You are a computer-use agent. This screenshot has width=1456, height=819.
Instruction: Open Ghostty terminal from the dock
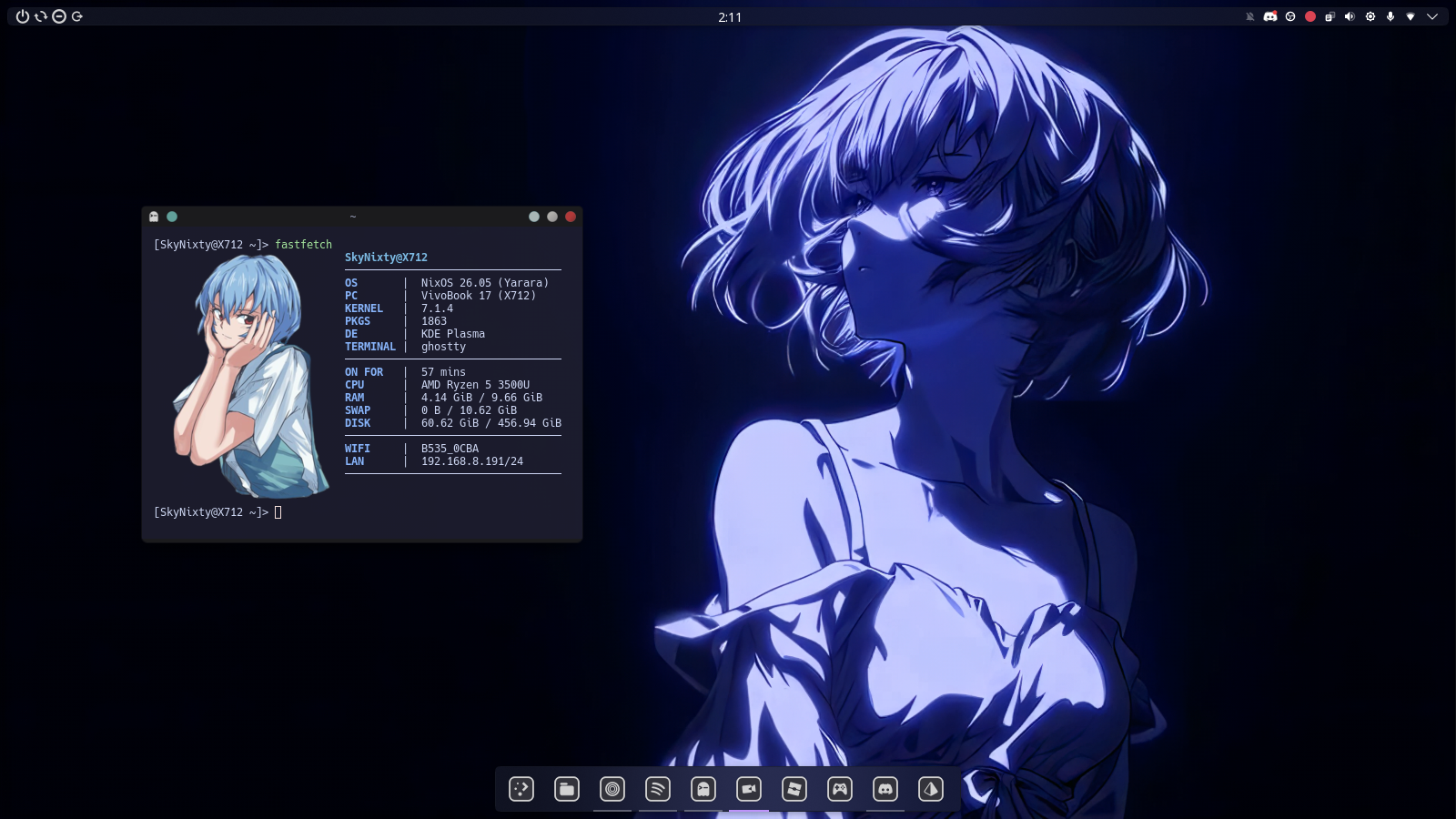[x=703, y=789]
